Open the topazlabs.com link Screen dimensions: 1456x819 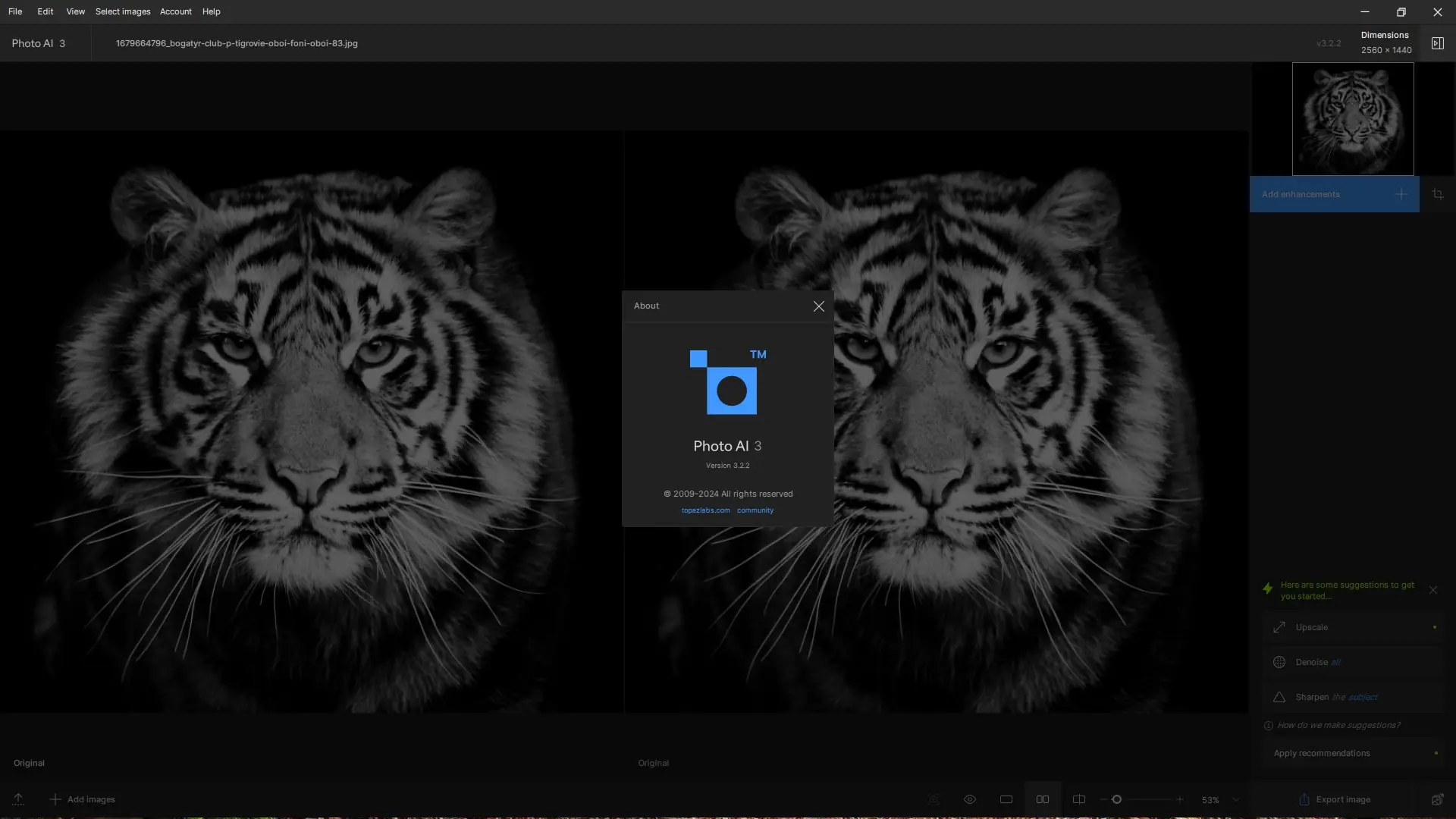[705, 510]
